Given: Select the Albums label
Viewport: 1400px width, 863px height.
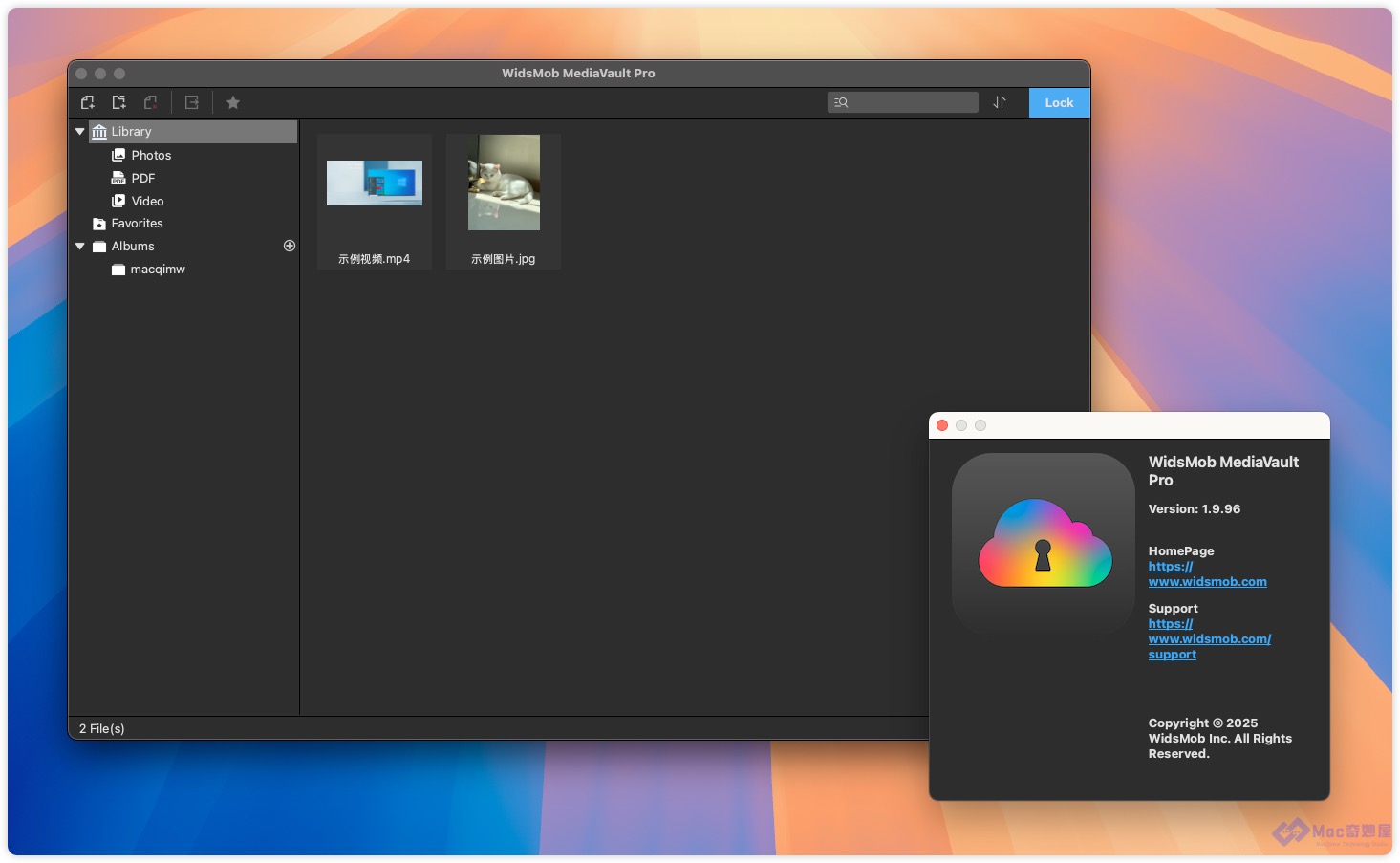Looking at the screenshot, I should point(133,247).
